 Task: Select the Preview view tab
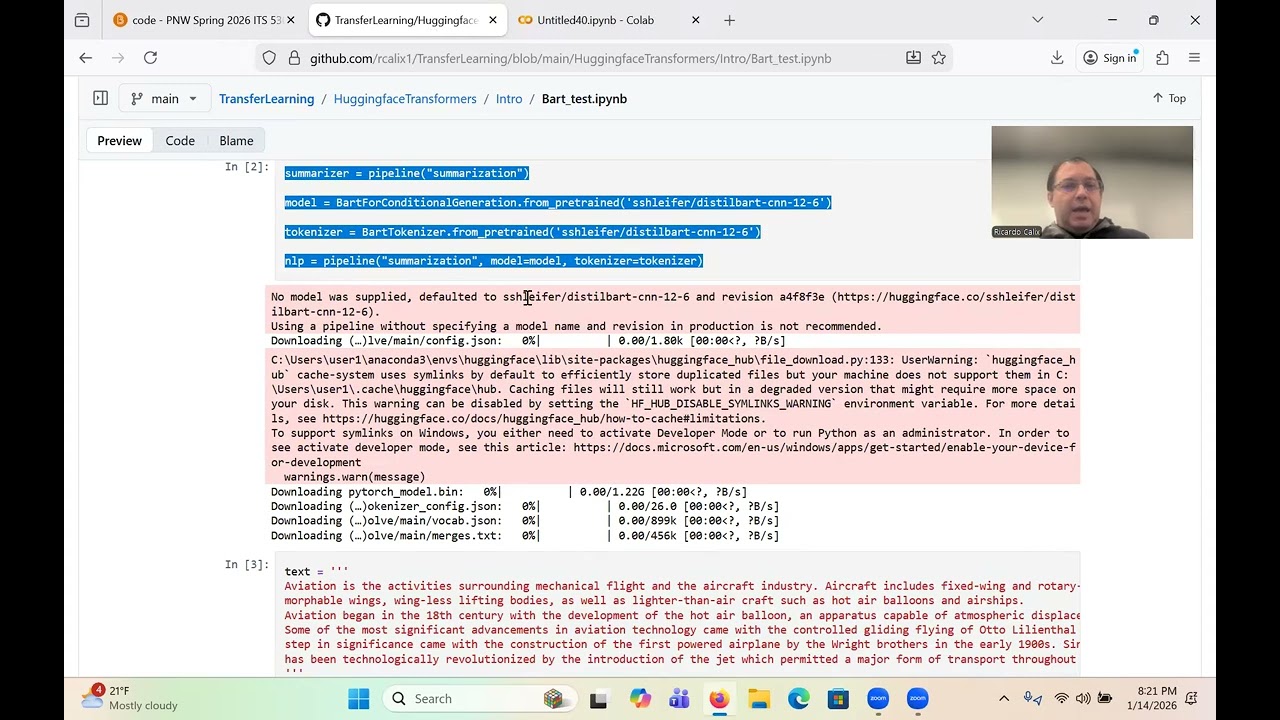click(119, 141)
